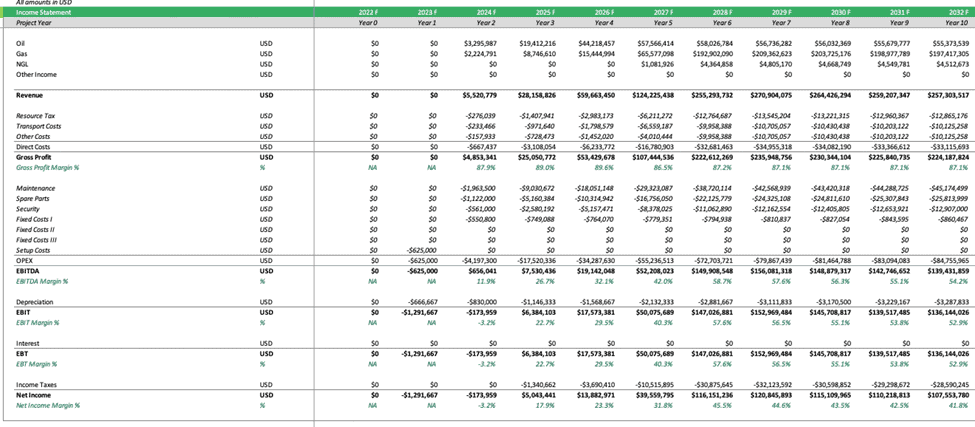The height and width of the screenshot is (427, 975).
Task: Click the Depreciation row label
Action: point(34,302)
